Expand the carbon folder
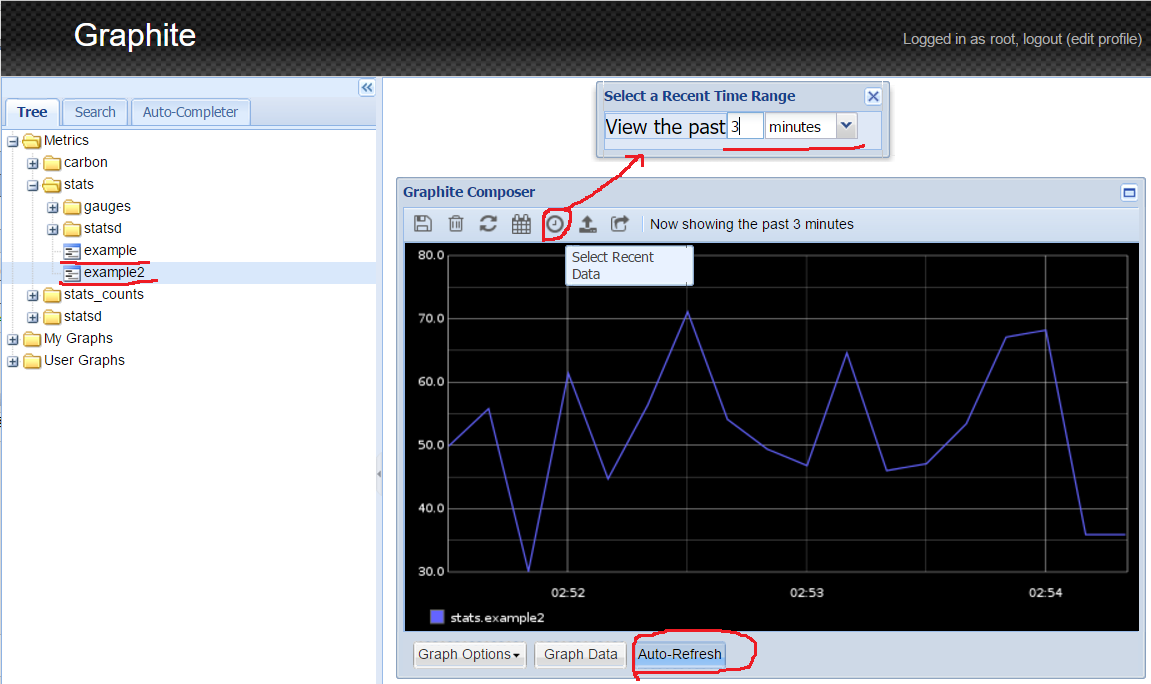 click(x=32, y=163)
